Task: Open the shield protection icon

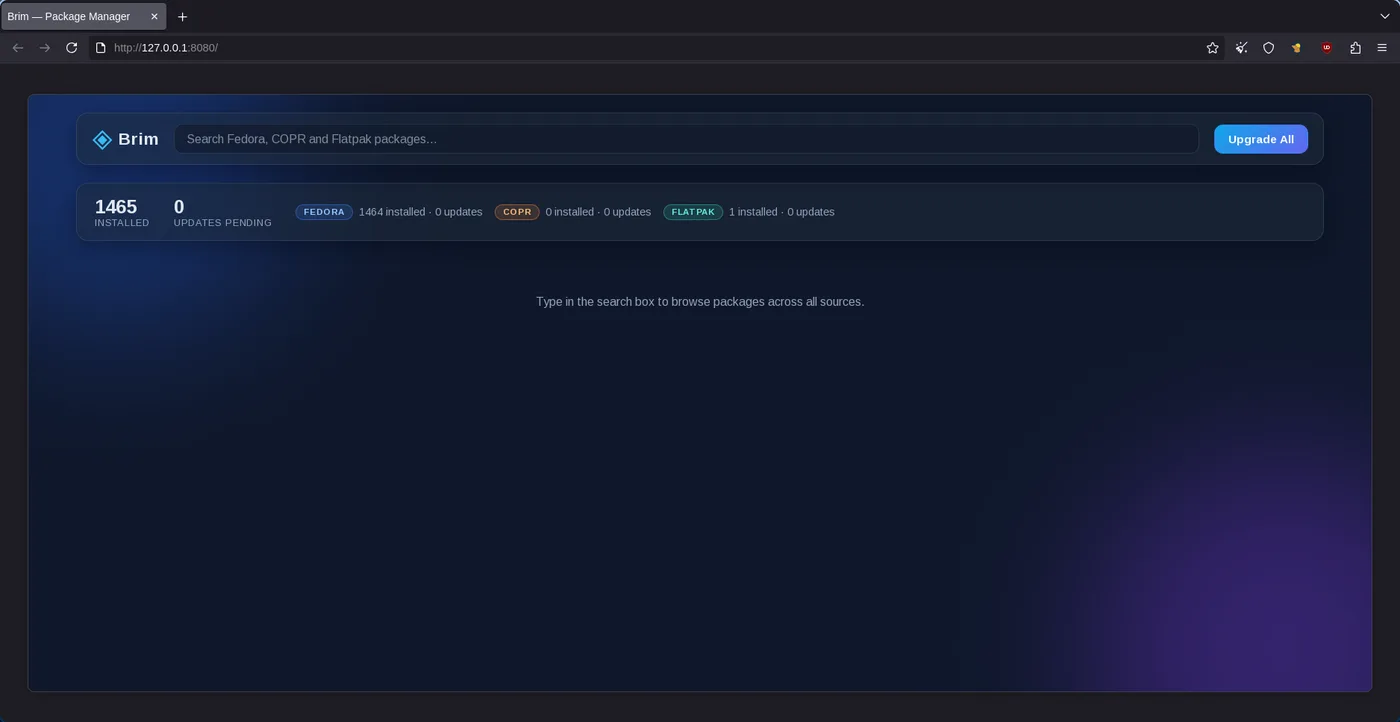Action: click(1269, 48)
